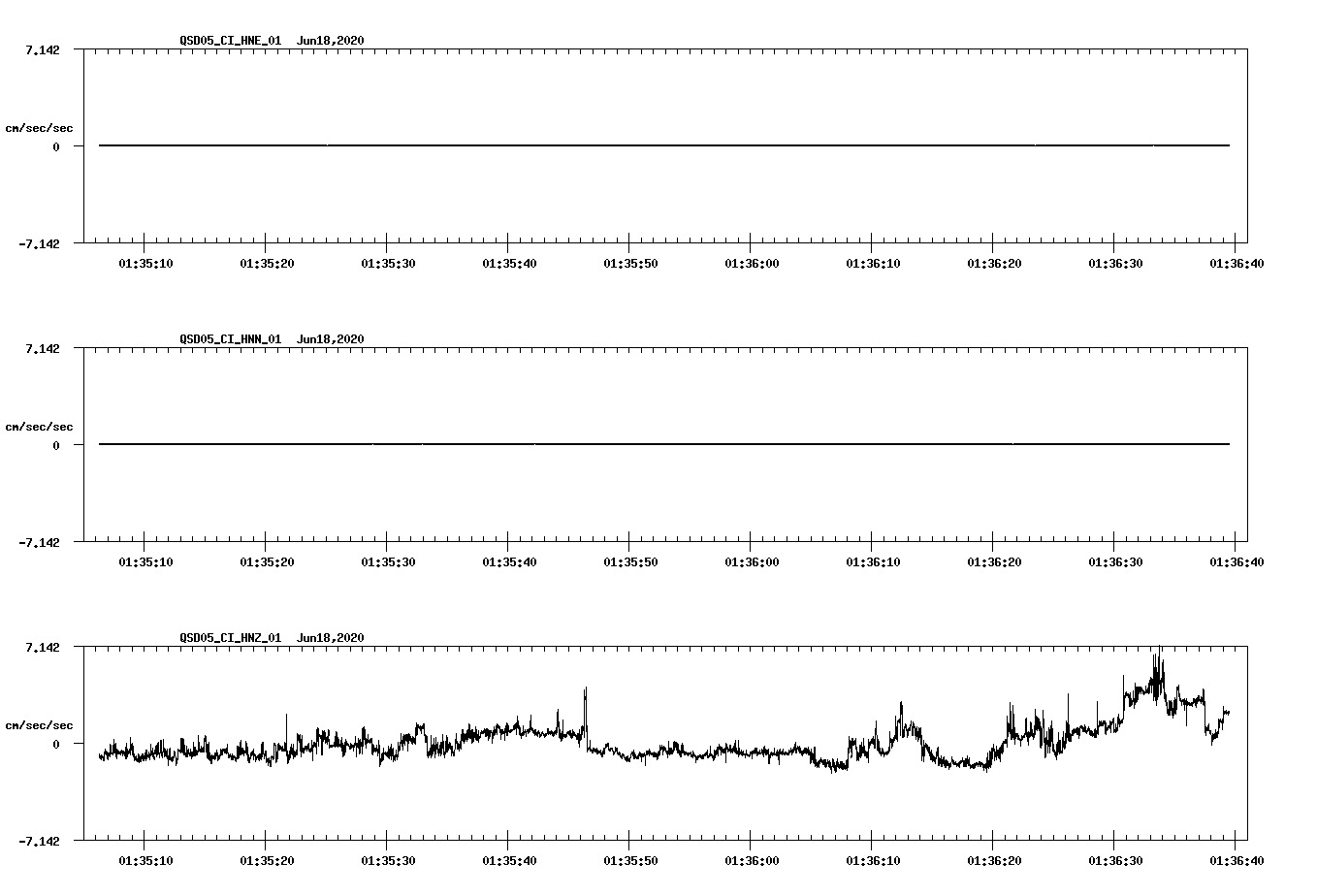Screen dimensions: 1317x896
Task: Click the 01:35:20 time label on HNN plot
Action: pyautogui.click(x=267, y=561)
